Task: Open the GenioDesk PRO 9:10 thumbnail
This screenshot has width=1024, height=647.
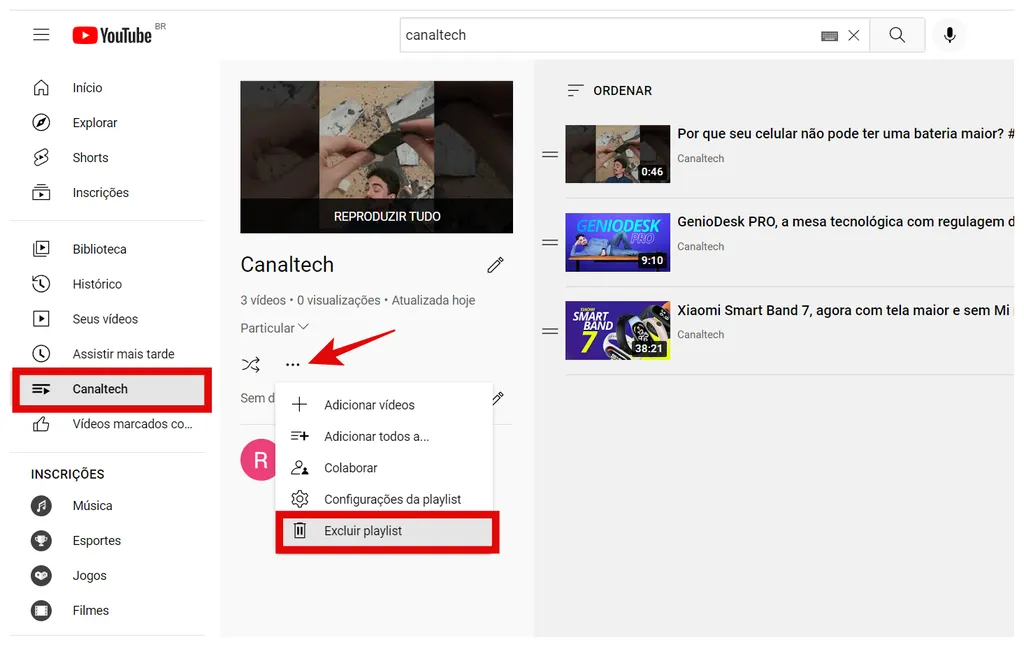Action: click(618, 242)
